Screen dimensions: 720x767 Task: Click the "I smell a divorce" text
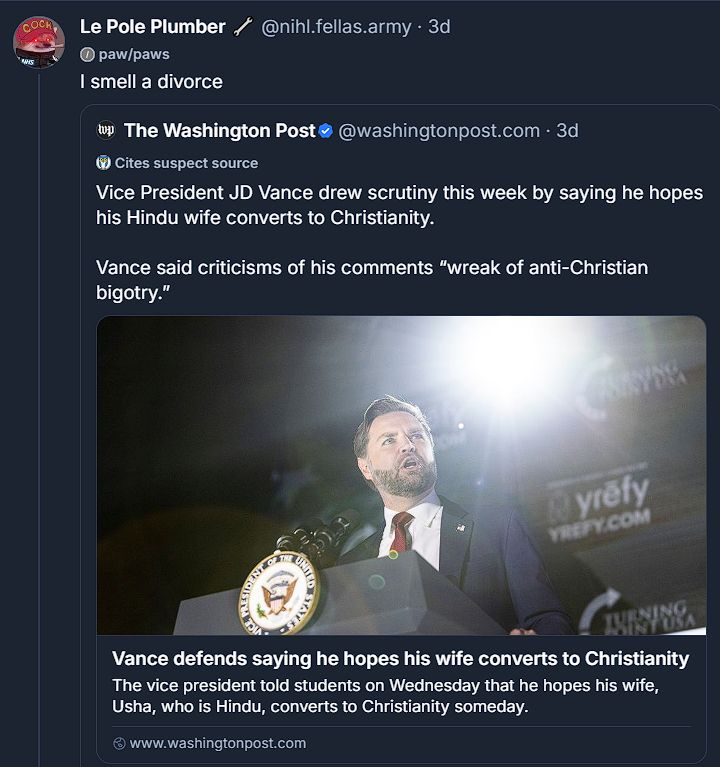tap(151, 82)
